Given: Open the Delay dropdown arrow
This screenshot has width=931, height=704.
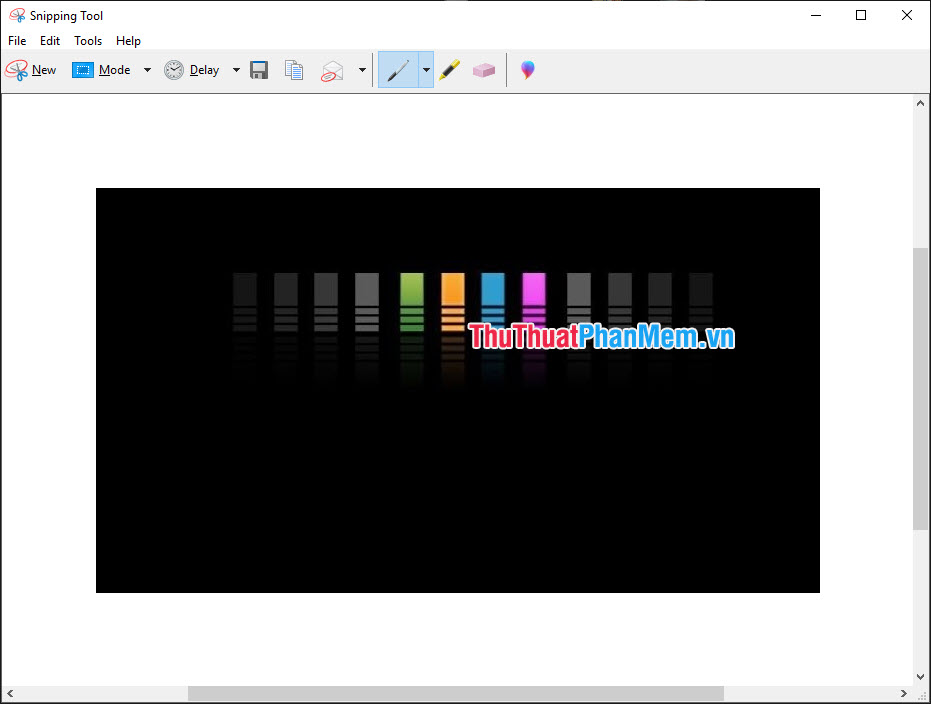Looking at the screenshot, I should click(x=236, y=69).
